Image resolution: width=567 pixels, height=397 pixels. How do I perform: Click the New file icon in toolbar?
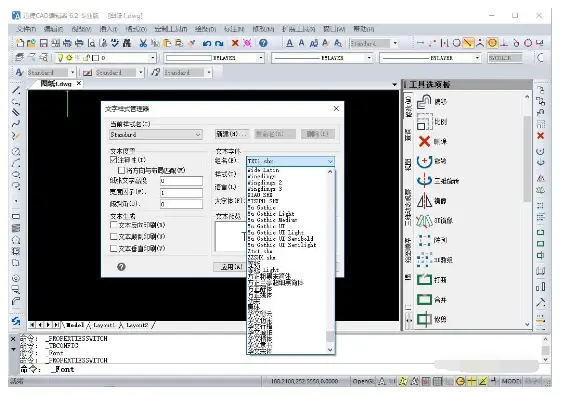point(20,43)
